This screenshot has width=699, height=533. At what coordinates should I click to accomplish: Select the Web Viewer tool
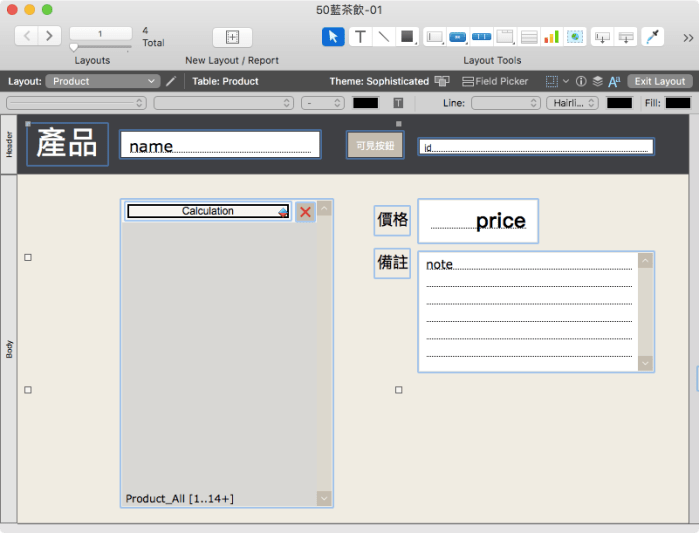pos(574,37)
